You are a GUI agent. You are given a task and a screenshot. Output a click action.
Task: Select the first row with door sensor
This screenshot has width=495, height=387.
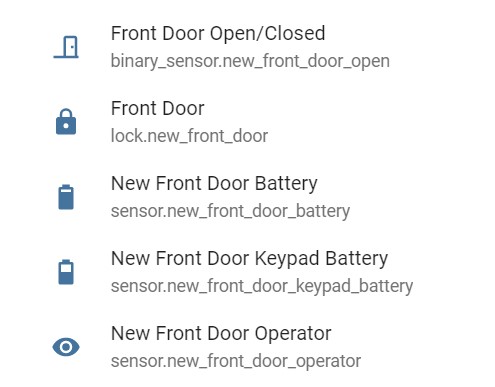[247, 47]
